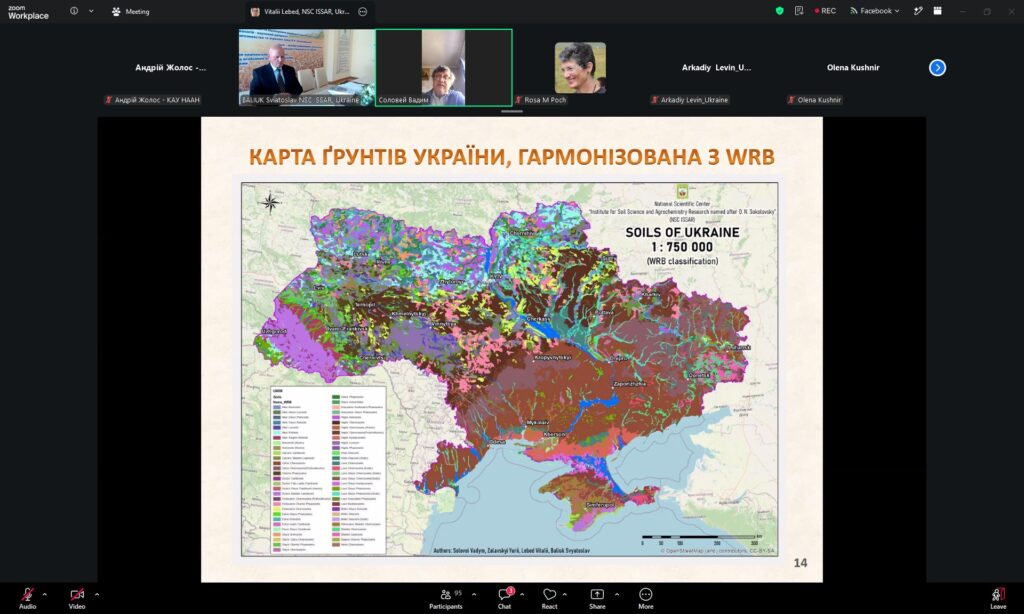
Task: Expand video options arrow beside Video
Action: (97, 594)
